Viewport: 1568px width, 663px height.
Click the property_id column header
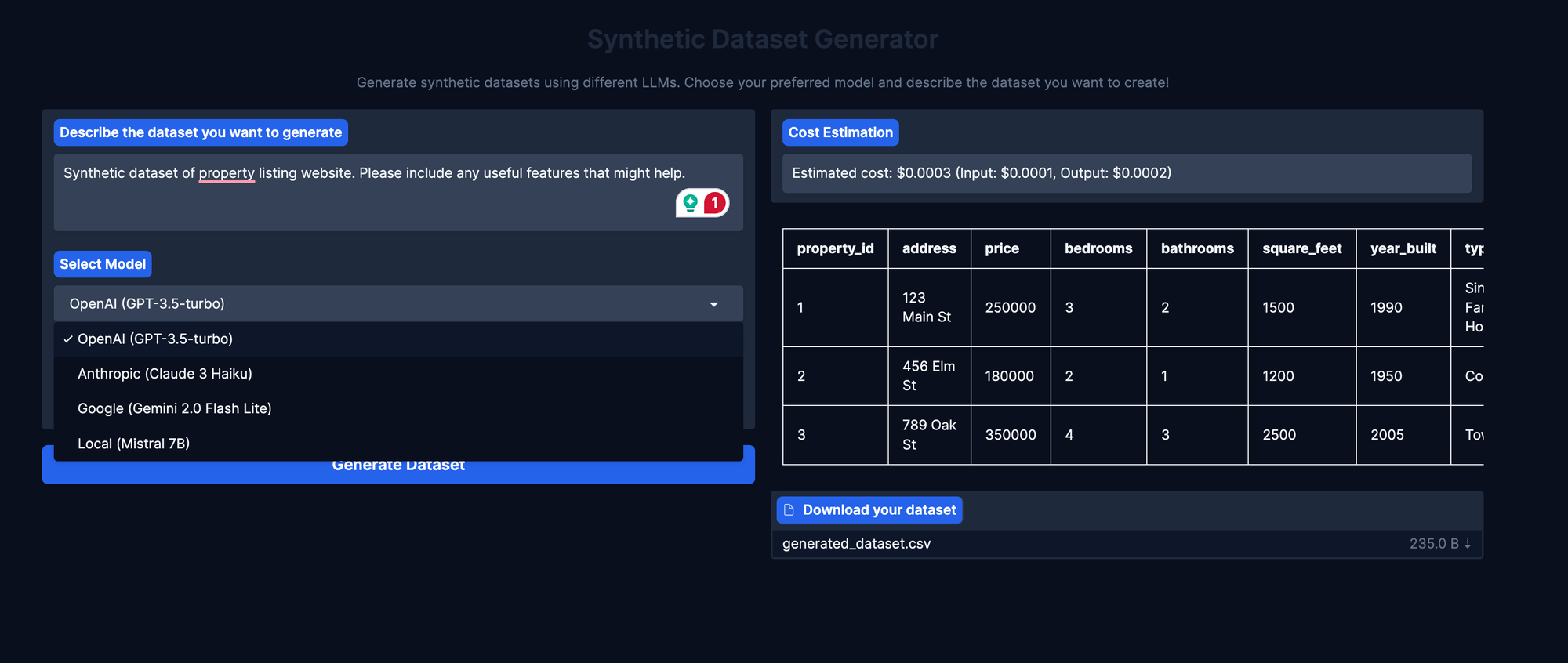point(836,248)
